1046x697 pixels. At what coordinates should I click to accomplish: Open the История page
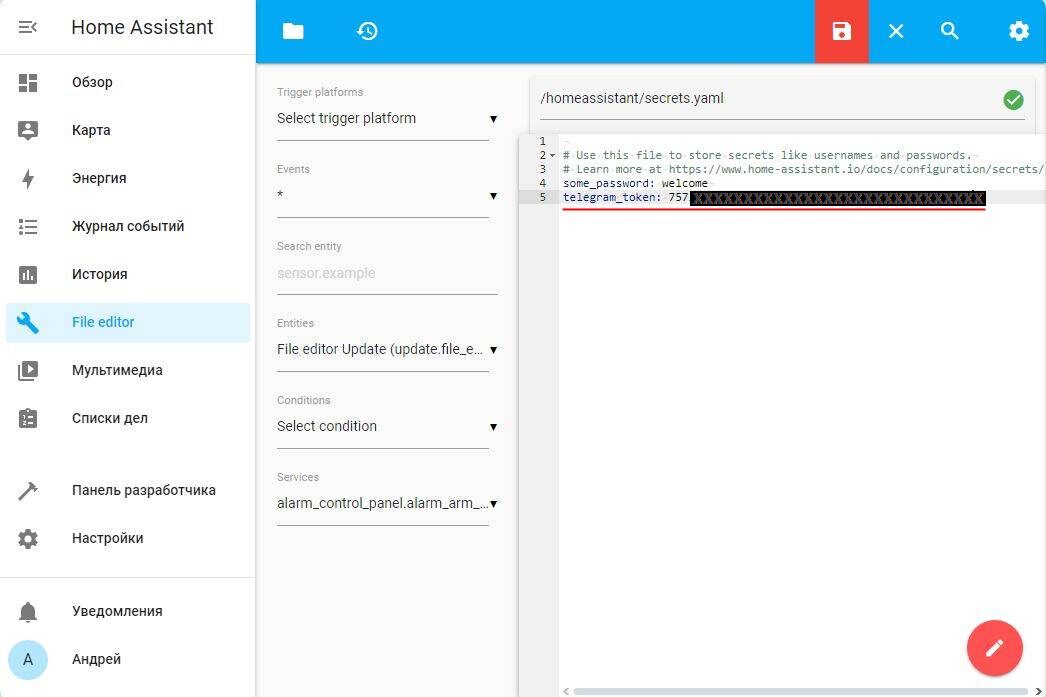pyautogui.click(x=127, y=274)
